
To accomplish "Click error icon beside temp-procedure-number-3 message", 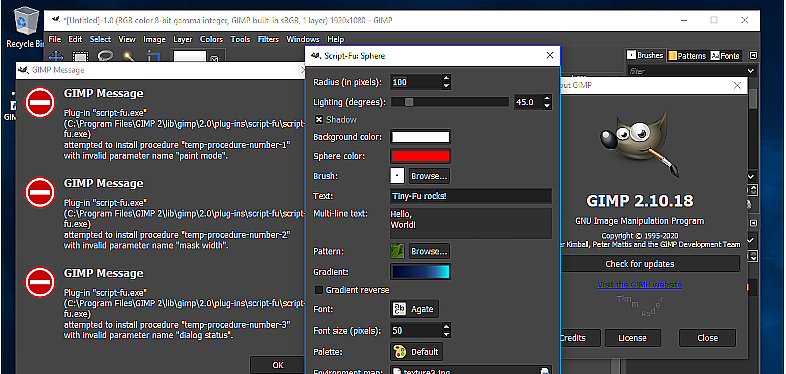I will click(x=40, y=282).
